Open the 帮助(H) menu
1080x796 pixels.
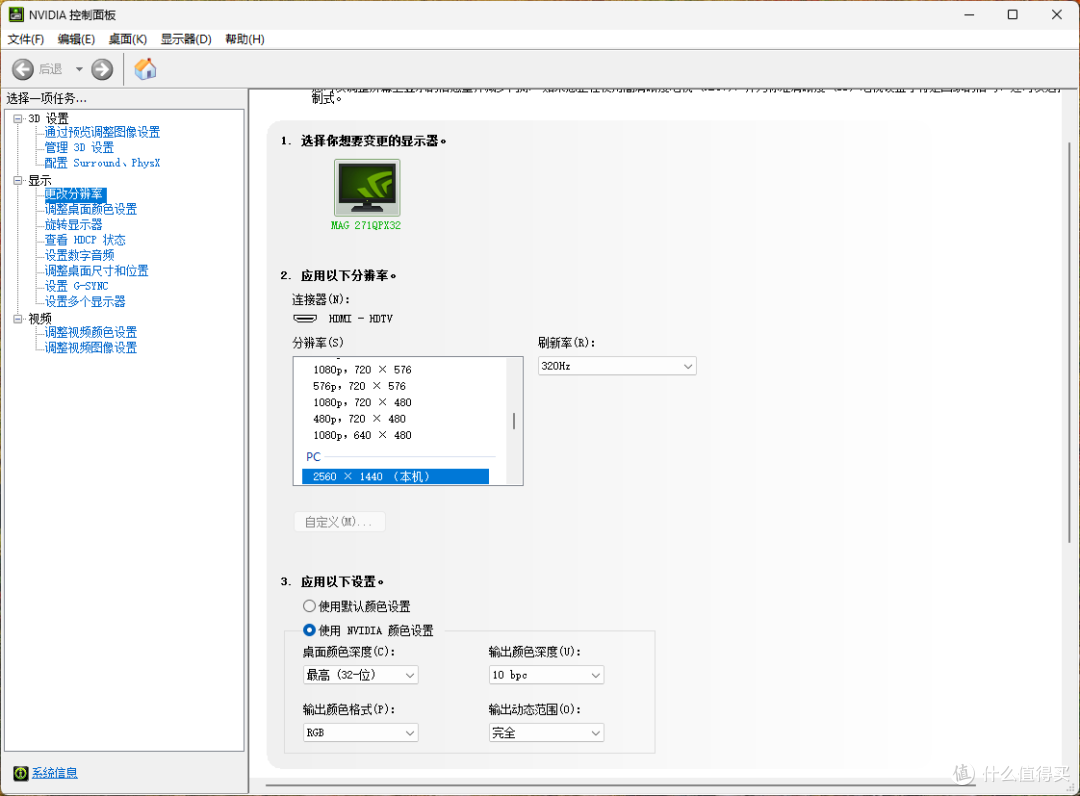245,39
